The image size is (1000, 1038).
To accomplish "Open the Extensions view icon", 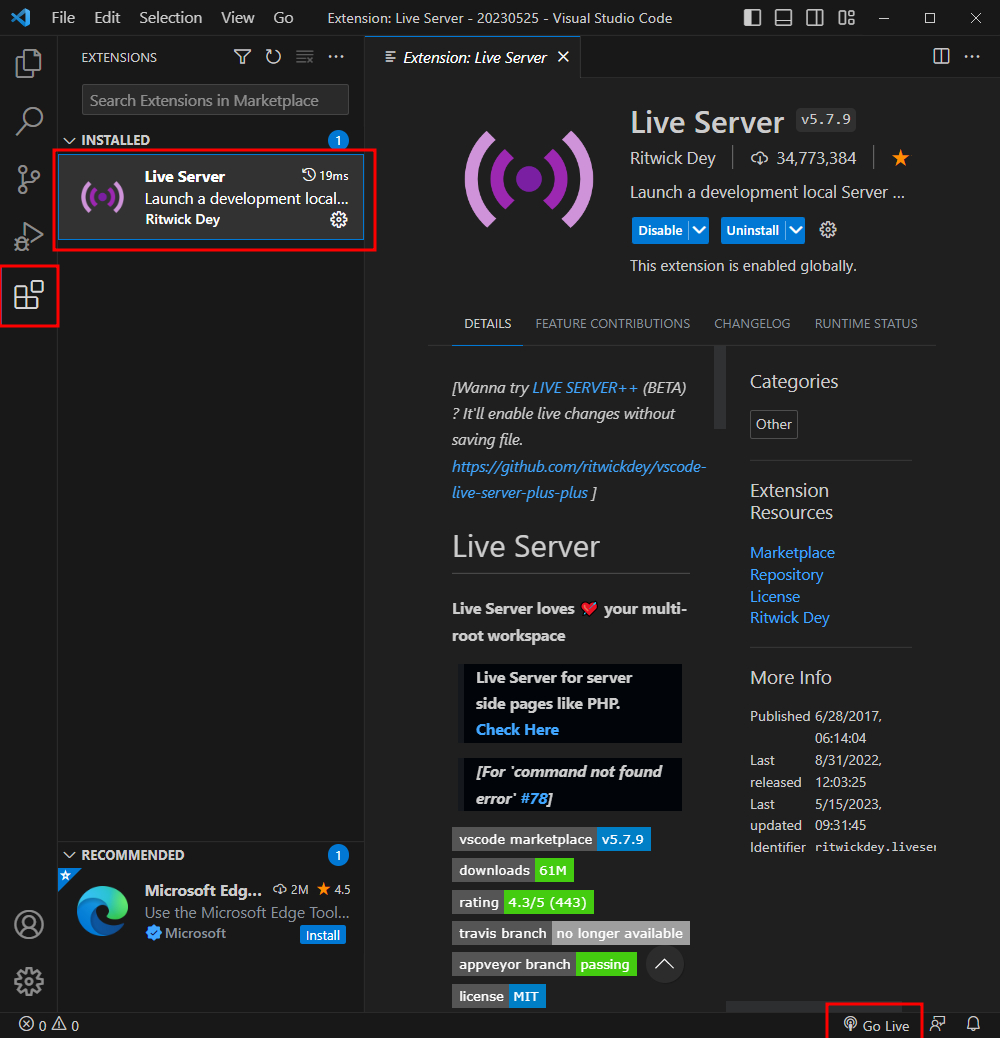I will click(28, 295).
